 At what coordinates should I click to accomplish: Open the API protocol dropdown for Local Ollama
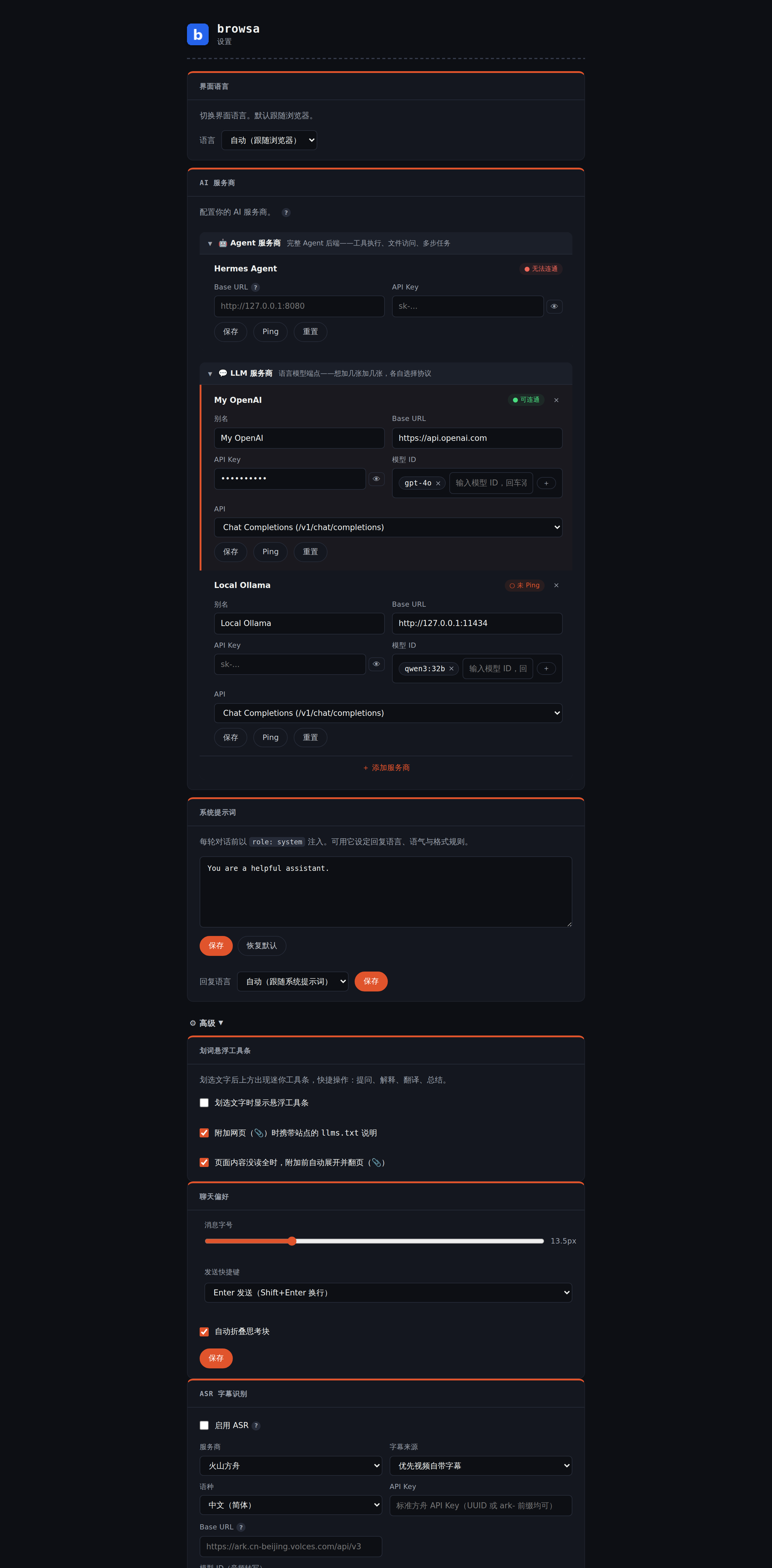388,713
